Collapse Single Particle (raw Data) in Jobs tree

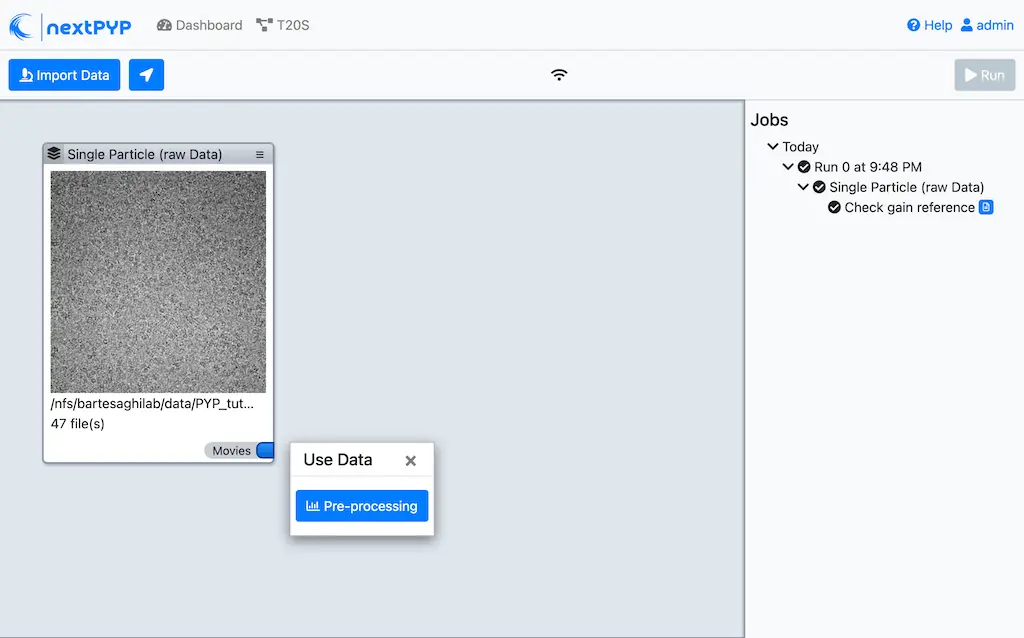802,187
